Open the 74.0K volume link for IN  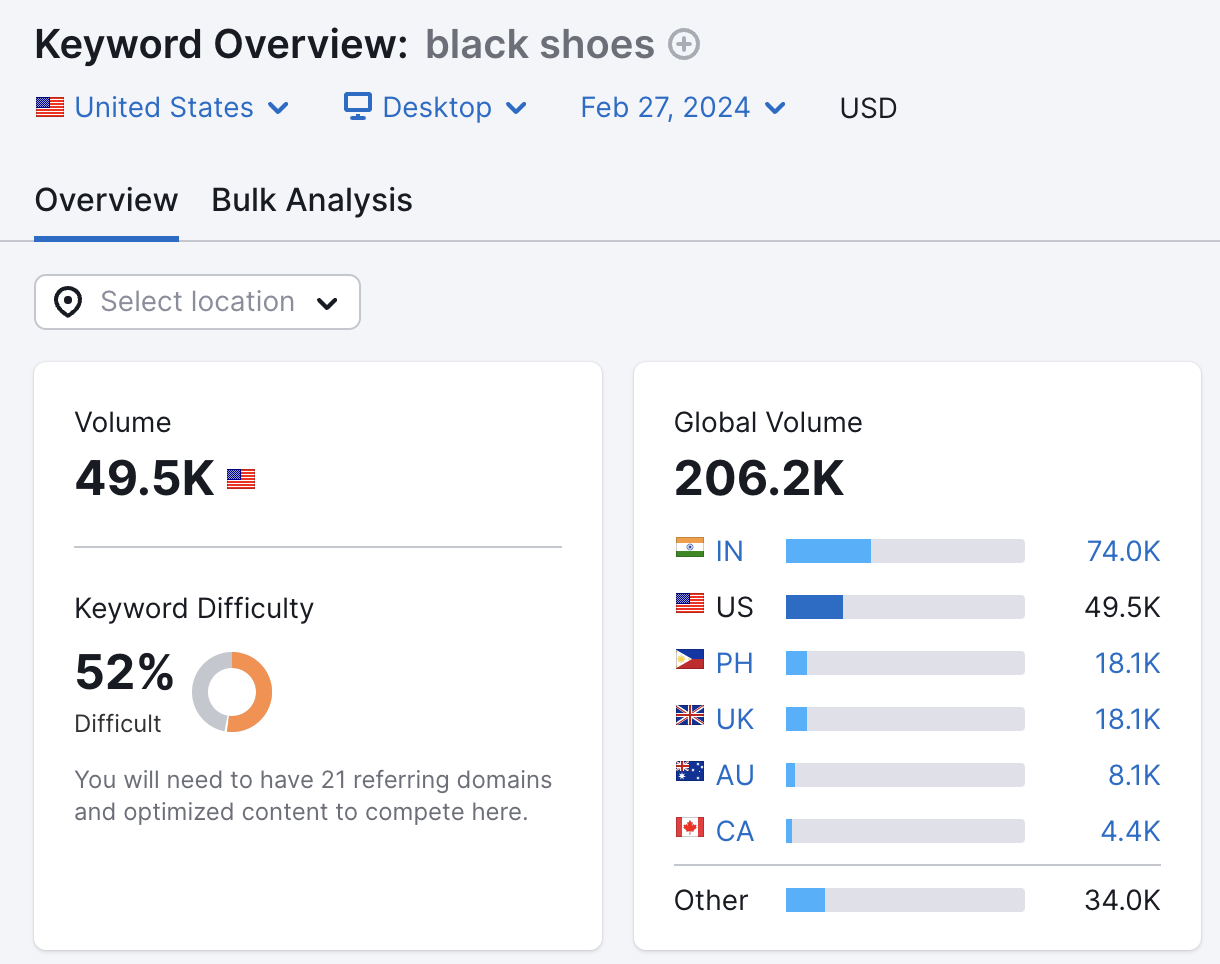1122,551
